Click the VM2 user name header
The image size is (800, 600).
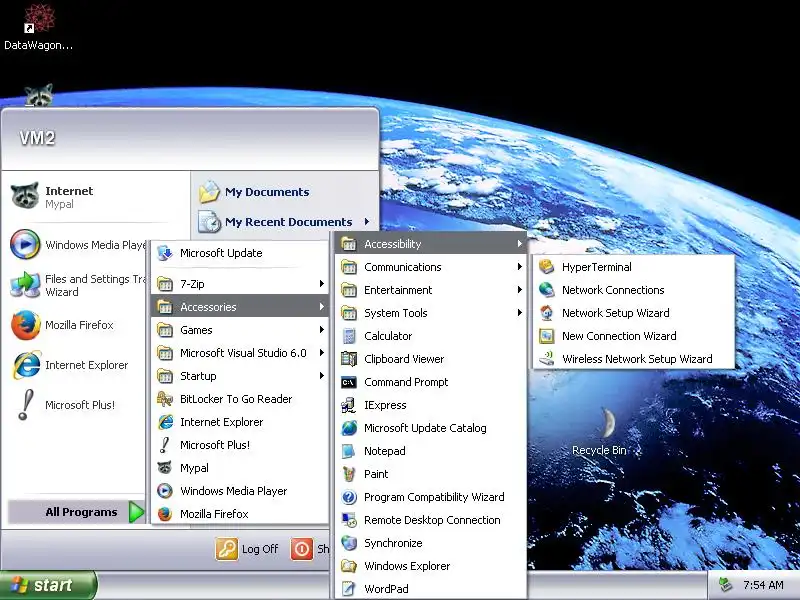[x=37, y=138]
